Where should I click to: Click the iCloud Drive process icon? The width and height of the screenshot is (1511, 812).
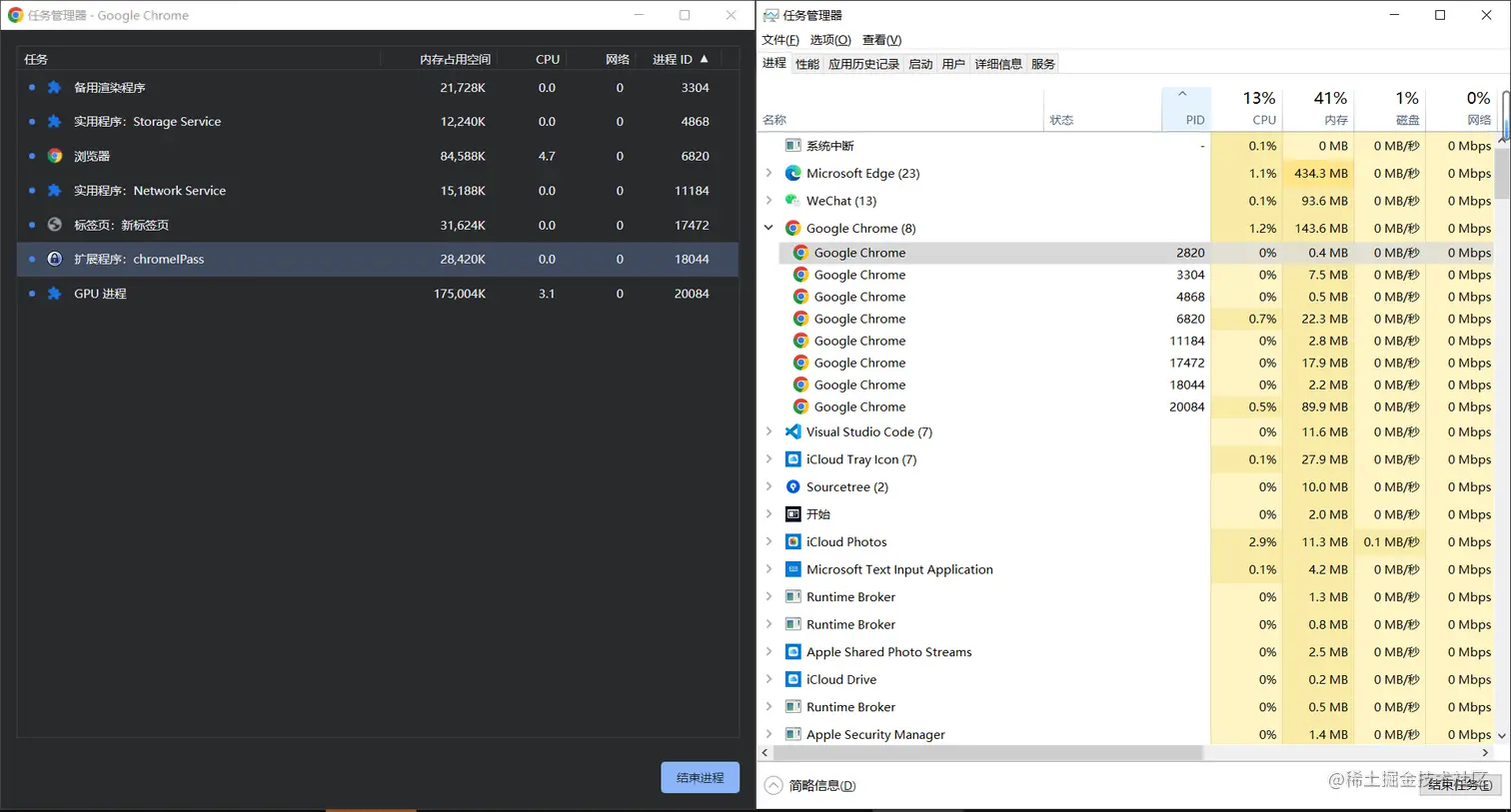792,679
